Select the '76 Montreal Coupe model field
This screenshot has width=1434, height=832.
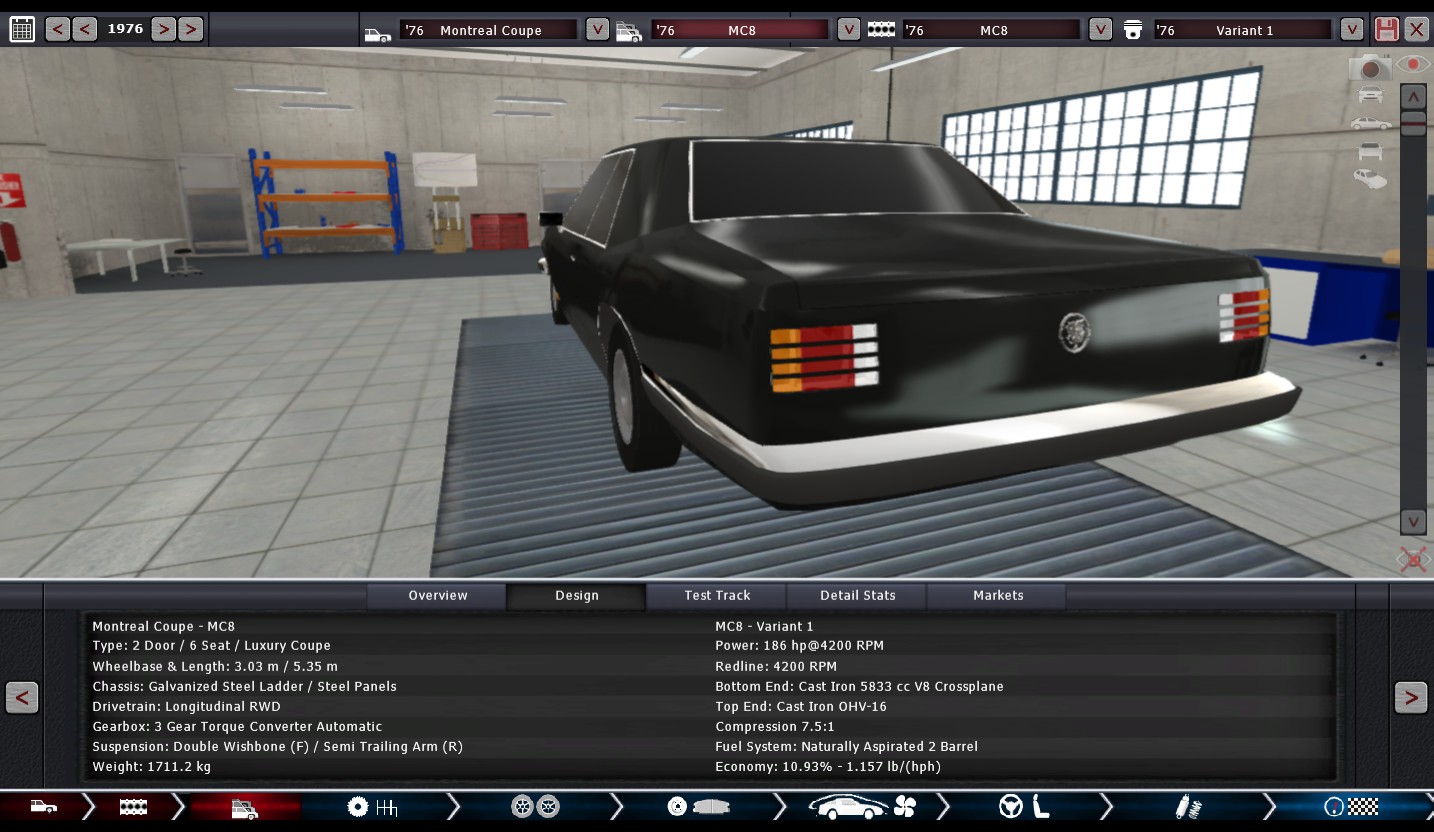[489, 30]
